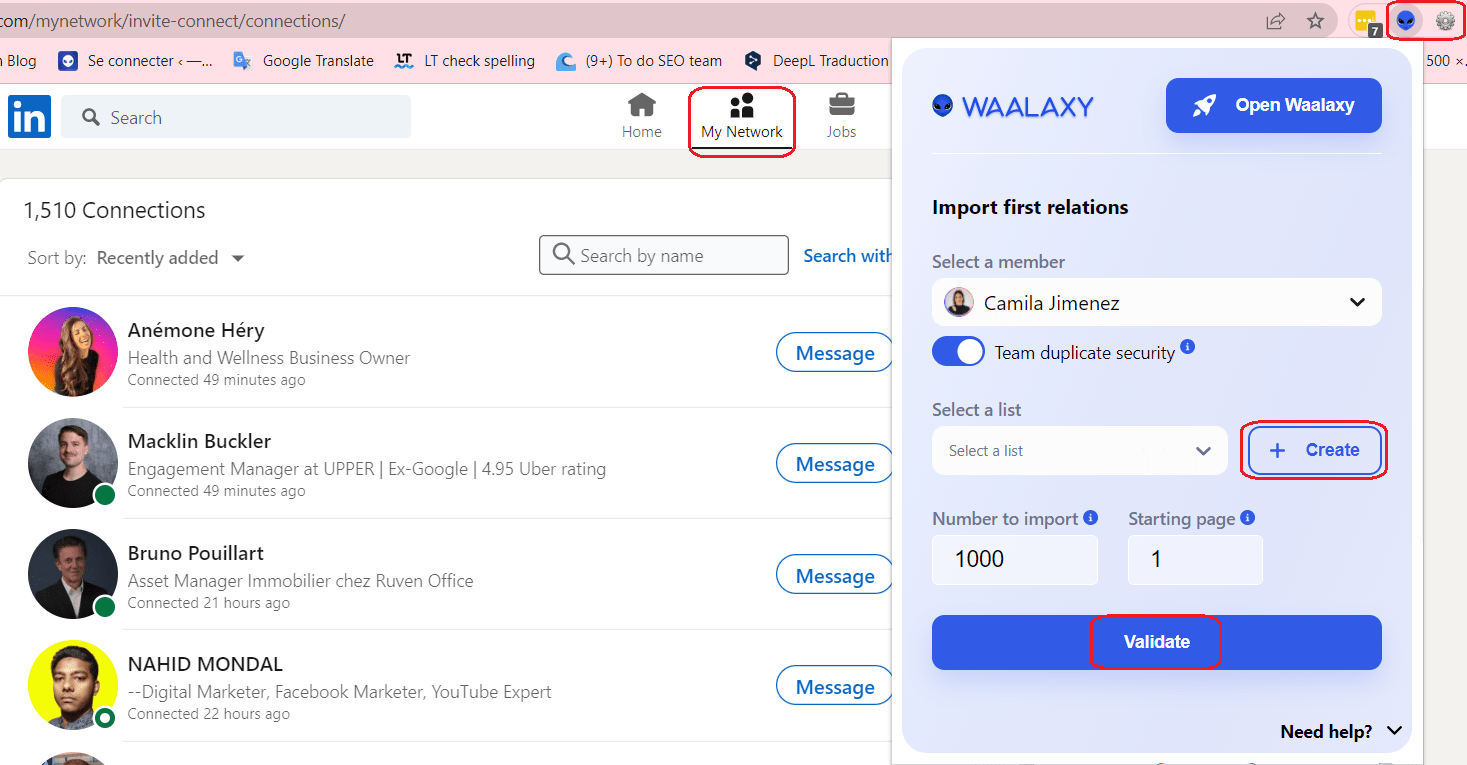This screenshot has width=1467, height=765.
Task: Click the LinkedIn Search field
Action: 236,117
